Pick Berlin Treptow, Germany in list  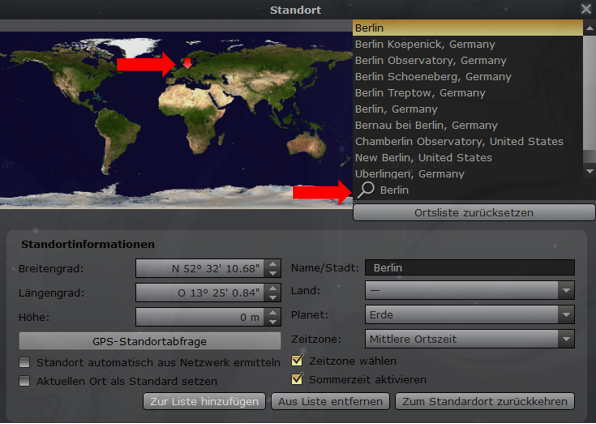(468, 93)
